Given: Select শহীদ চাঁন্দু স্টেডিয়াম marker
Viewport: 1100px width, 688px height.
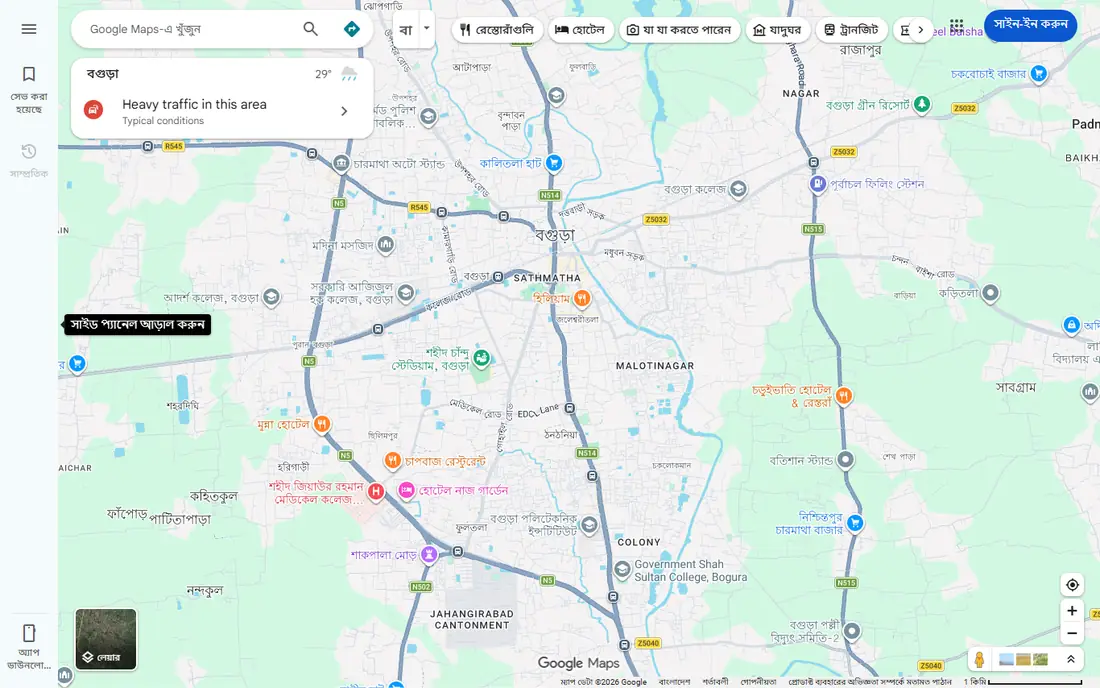Looking at the screenshot, I should (481, 358).
